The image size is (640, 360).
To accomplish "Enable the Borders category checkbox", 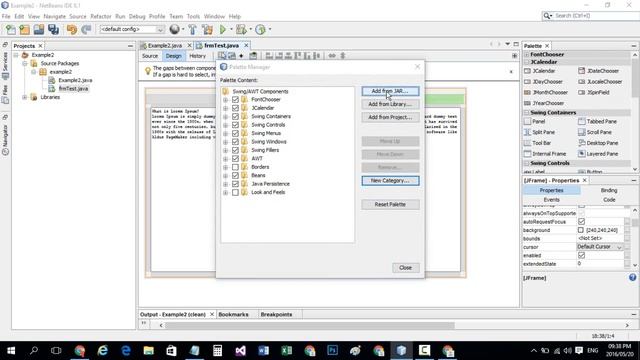I will (236, 167).
